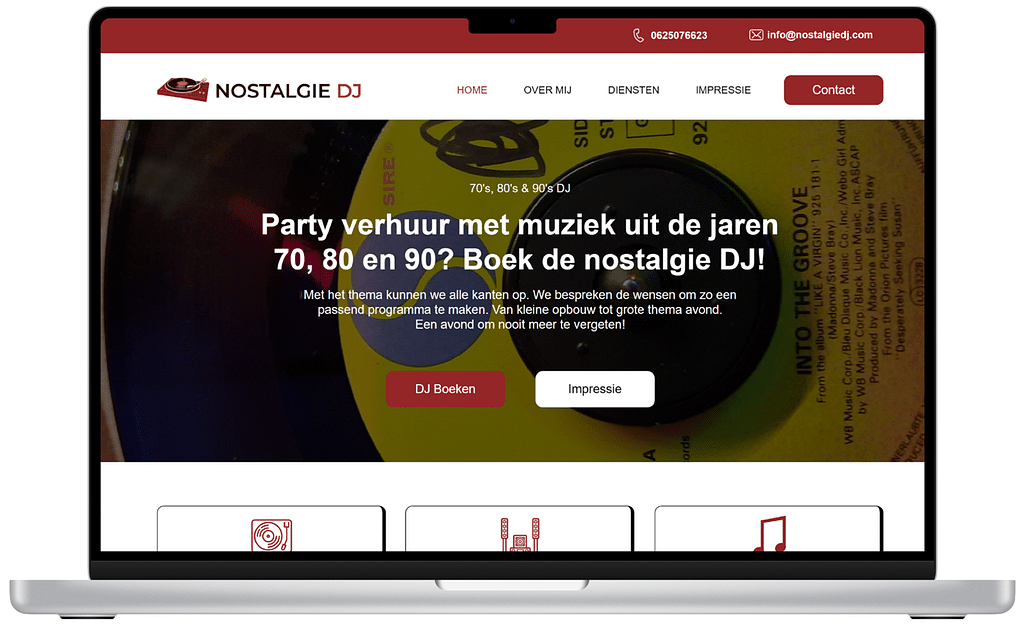Screen dimensions: 1024x626
Task: Click the 70's, 80's & 90's DJ subtitle
Action: (x=520, y=188)
